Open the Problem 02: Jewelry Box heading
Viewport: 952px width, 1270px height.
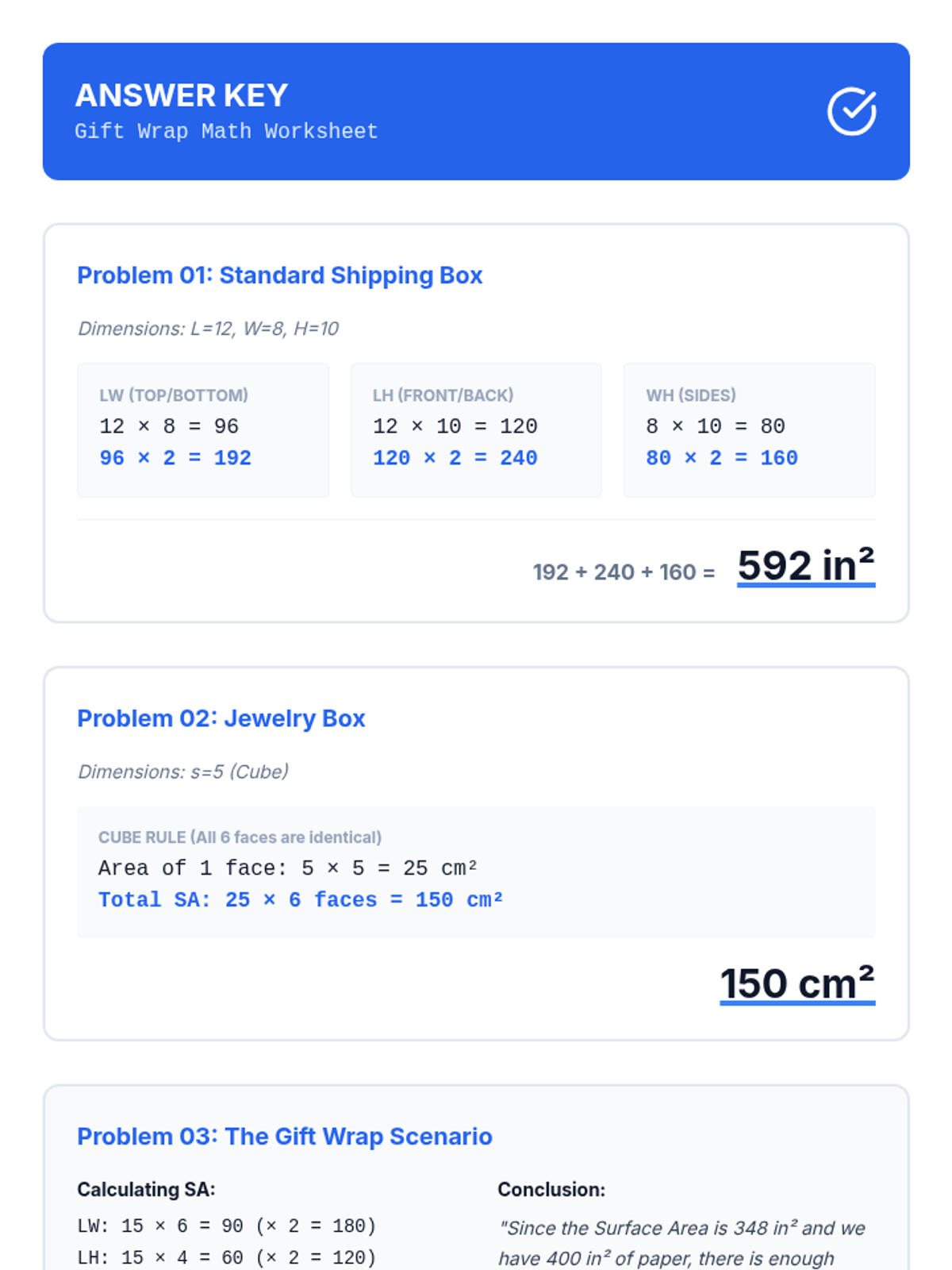click(x=221, y=718)
